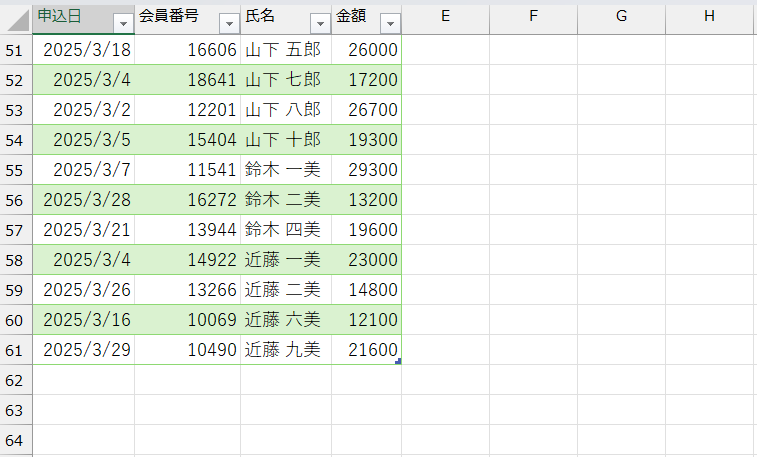Select name cell 鈴木 二美
Viewport: 757px width, 457px height.
click(286, 199)
